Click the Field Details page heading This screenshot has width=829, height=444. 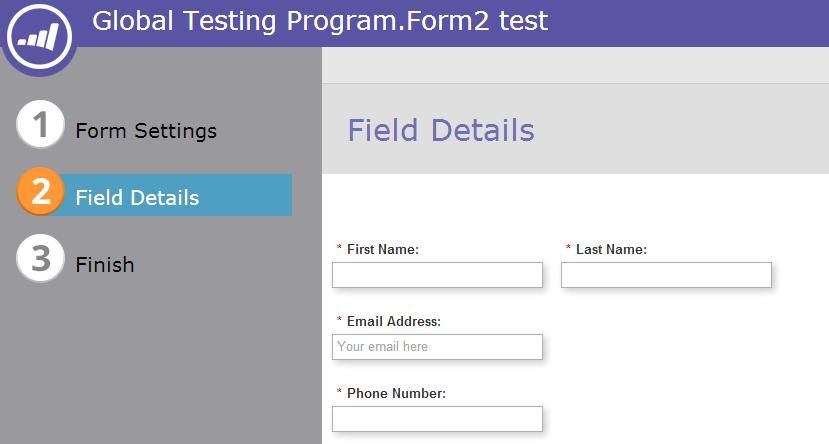tap(441, 130)
